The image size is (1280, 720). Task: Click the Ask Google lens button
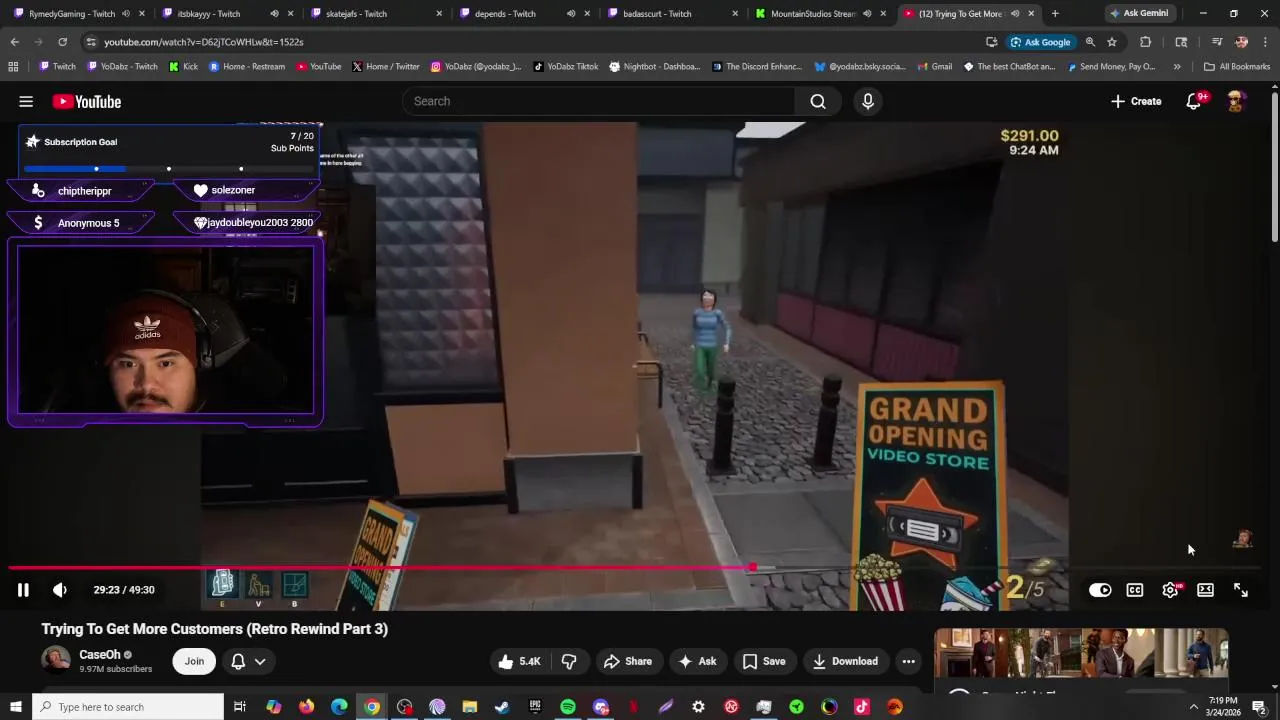(1040, 42)
